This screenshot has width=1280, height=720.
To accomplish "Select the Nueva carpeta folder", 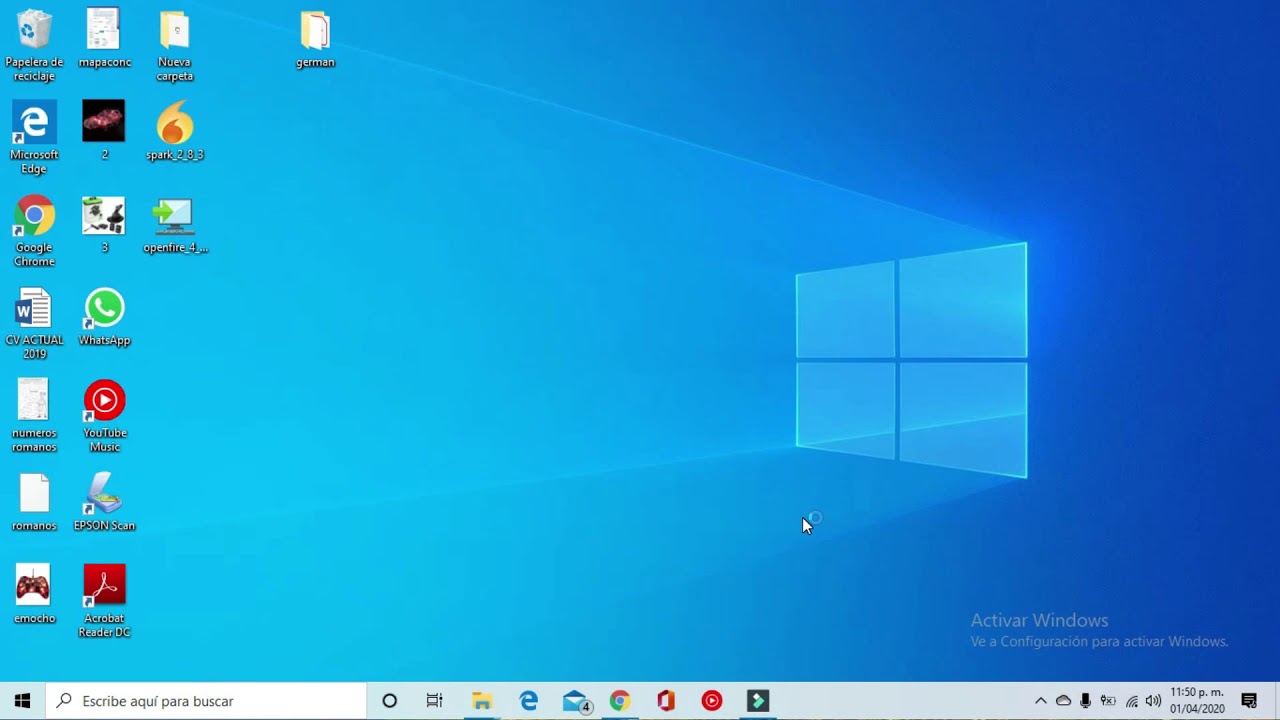I will point(174,45).
